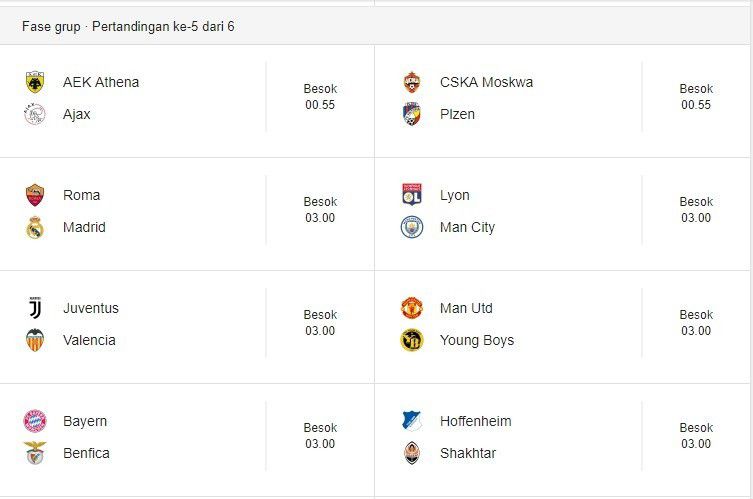Click the Hoffenheim club crest

pos(412,421)
